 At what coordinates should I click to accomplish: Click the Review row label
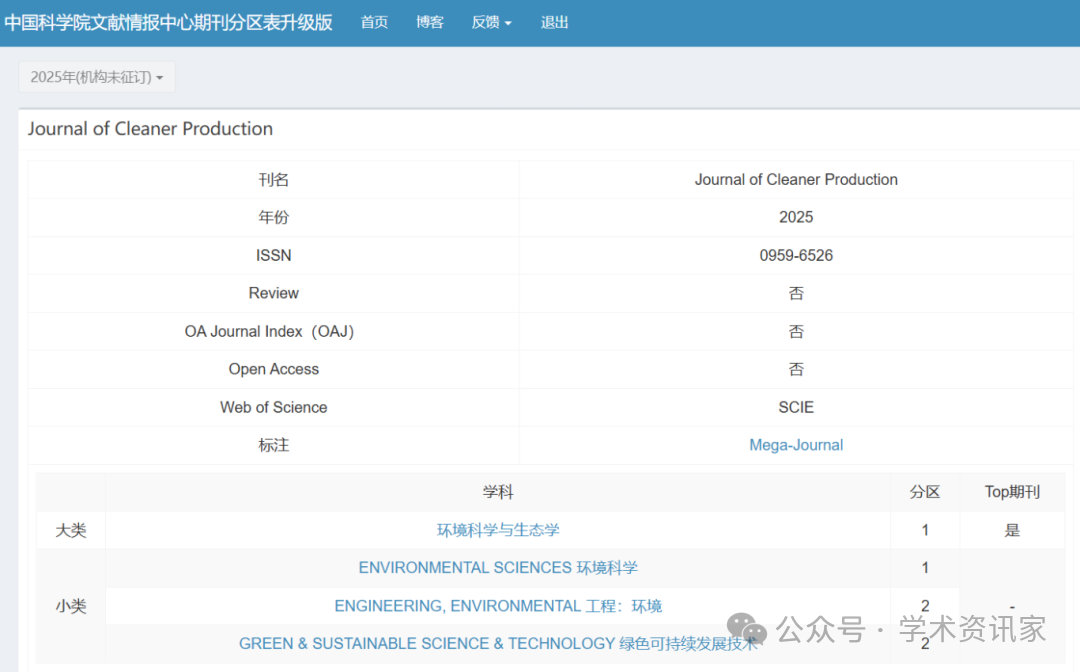[273, 293]
